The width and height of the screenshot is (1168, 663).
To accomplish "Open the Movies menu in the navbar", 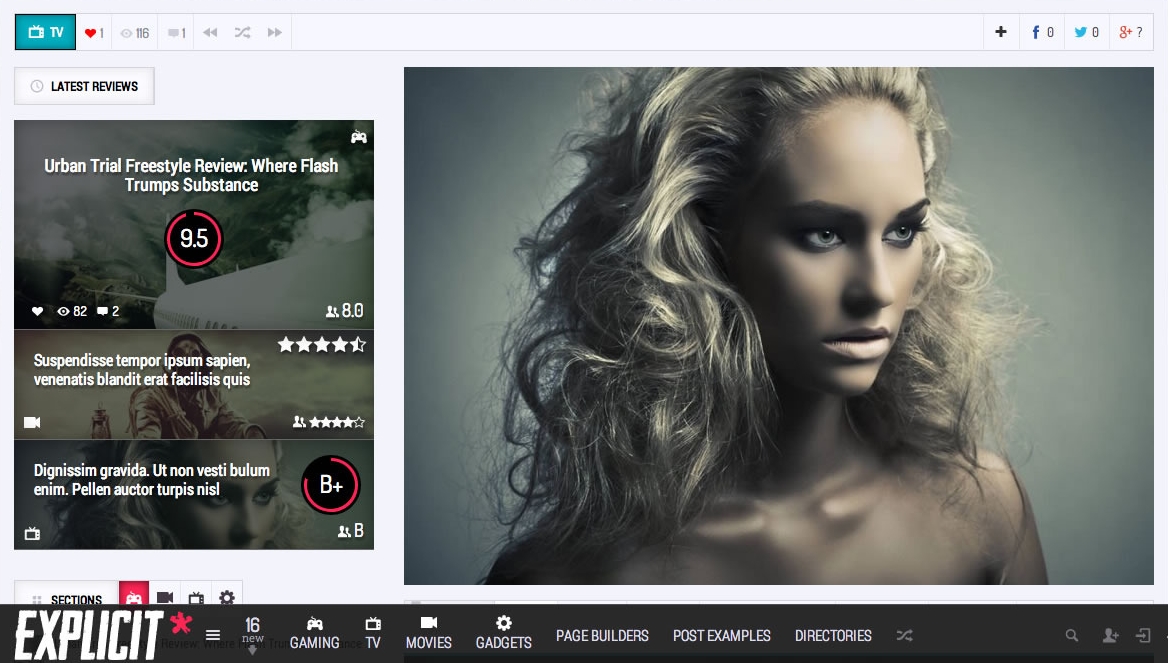I will point(428,633).
